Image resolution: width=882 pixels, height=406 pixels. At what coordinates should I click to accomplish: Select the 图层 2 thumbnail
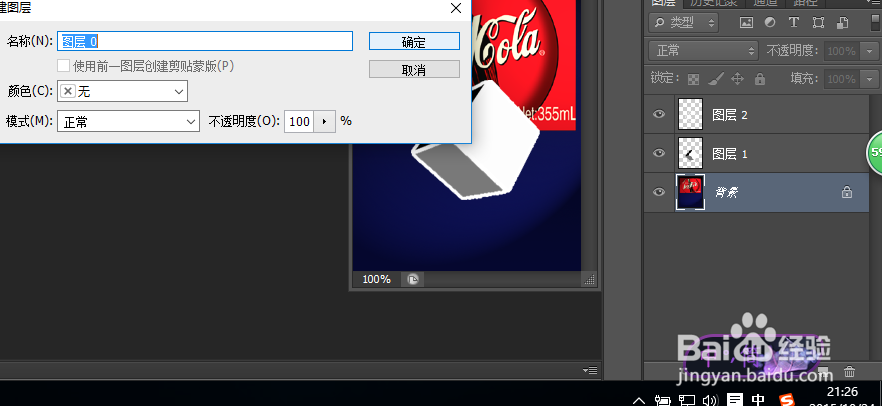(691, 115)
